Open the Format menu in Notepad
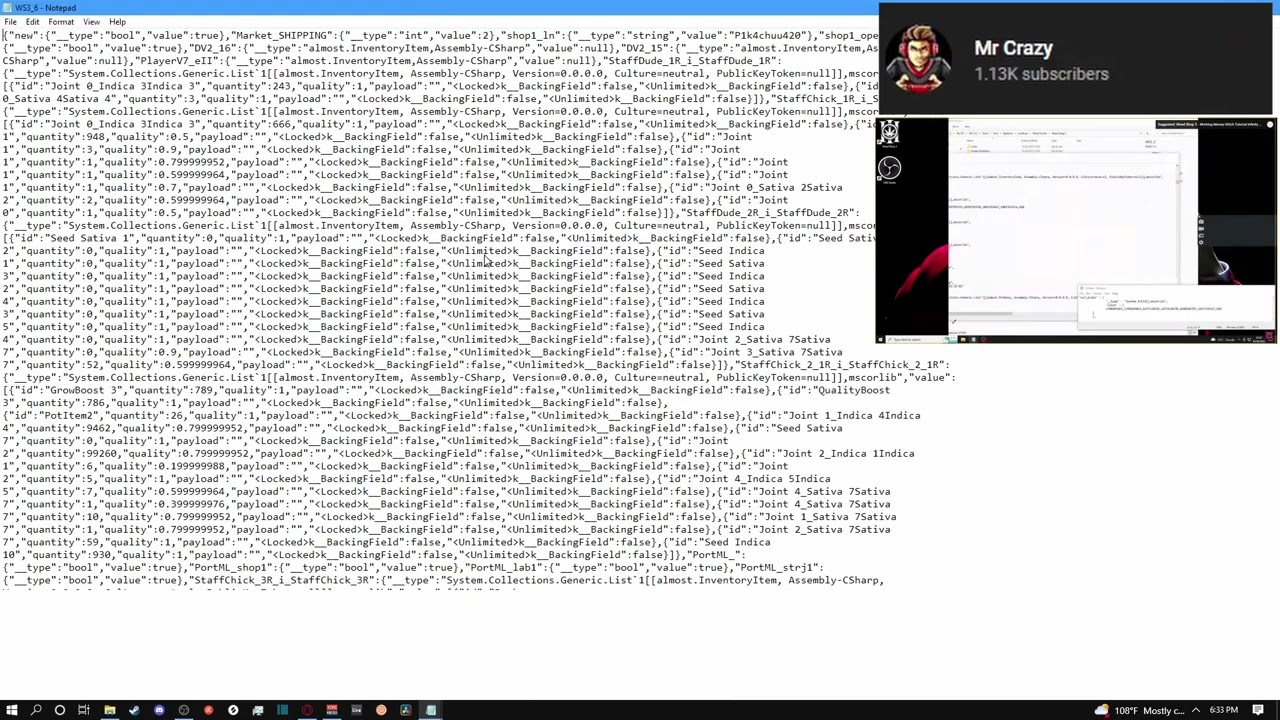The width and height of the screenshot is (1280, 720). [61, 22]
